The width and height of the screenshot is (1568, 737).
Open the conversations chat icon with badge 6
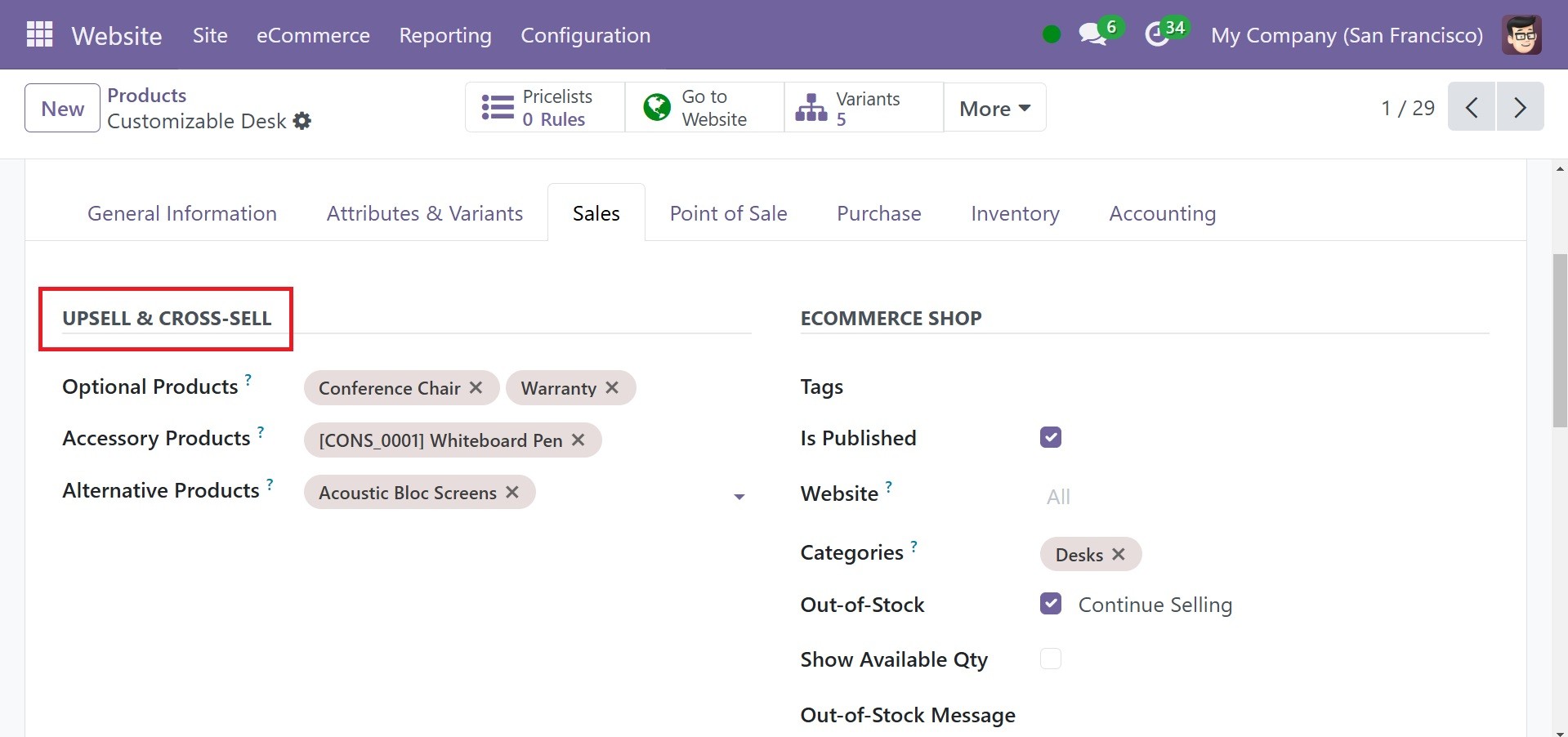[1092, 34]
